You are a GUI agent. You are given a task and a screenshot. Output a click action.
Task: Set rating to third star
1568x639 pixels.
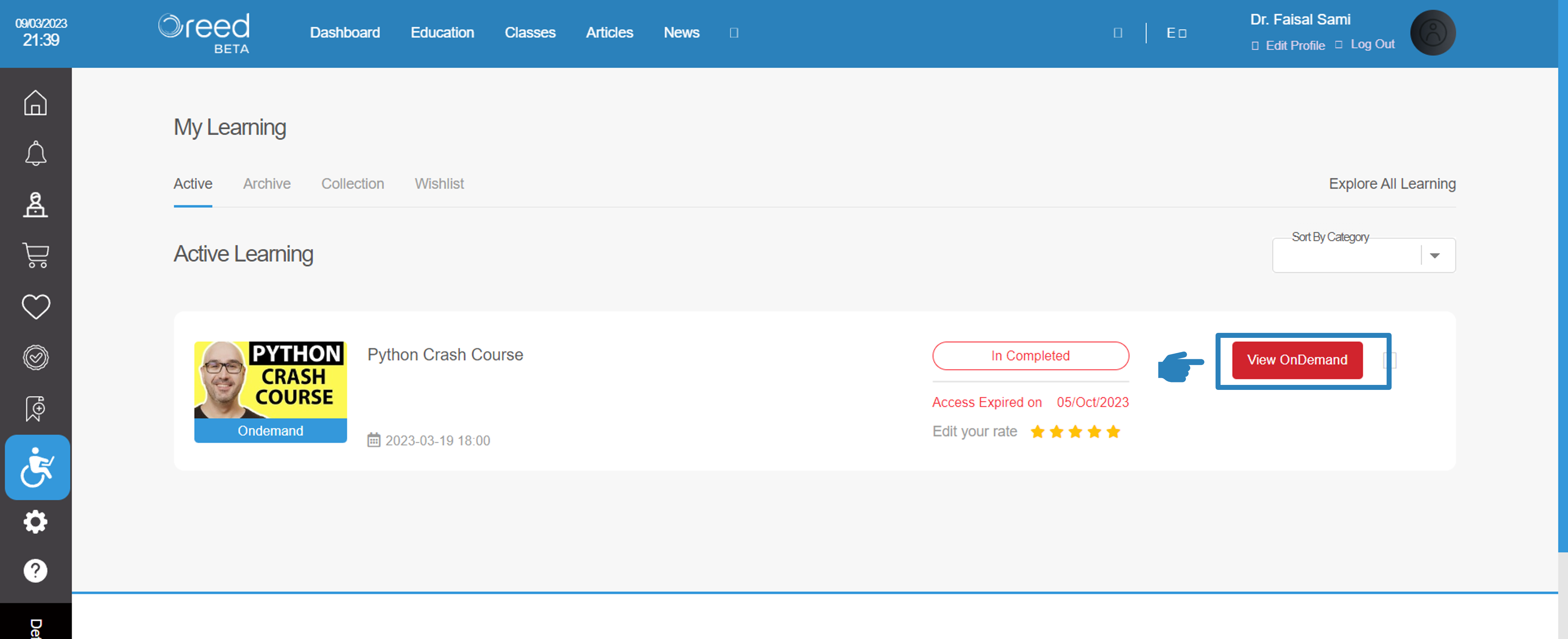(1076, 432)
